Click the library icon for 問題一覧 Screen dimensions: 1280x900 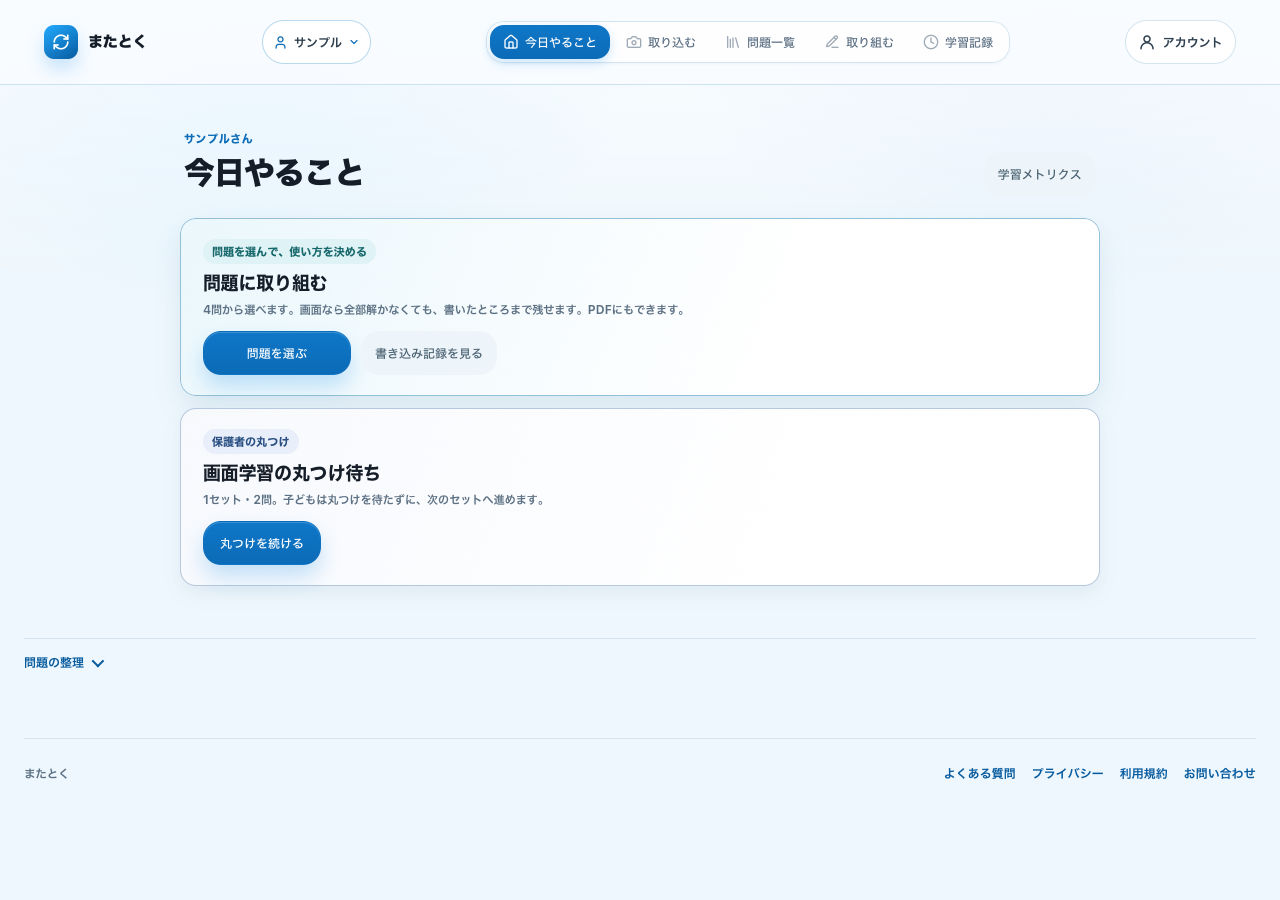[733, 42]
